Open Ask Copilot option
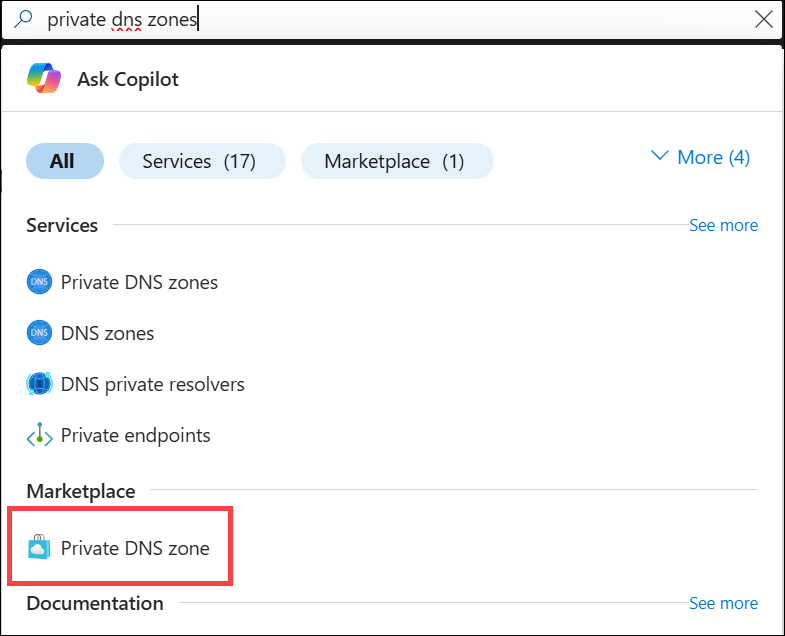 click(x=127, y=79)
